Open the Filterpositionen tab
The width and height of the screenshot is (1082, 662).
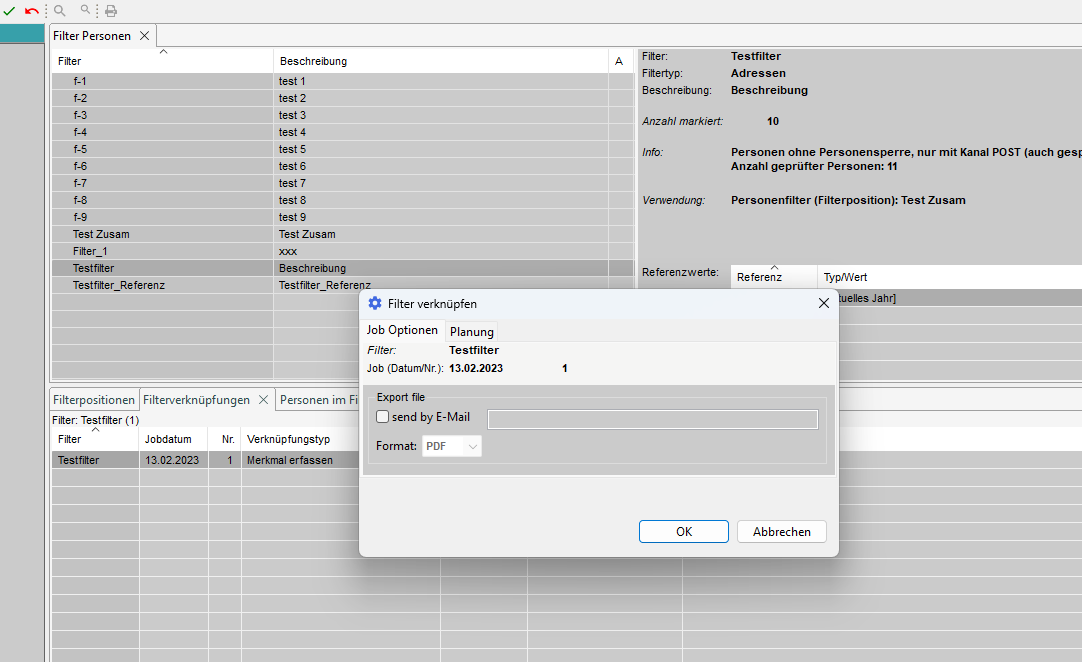coord(94,400)
